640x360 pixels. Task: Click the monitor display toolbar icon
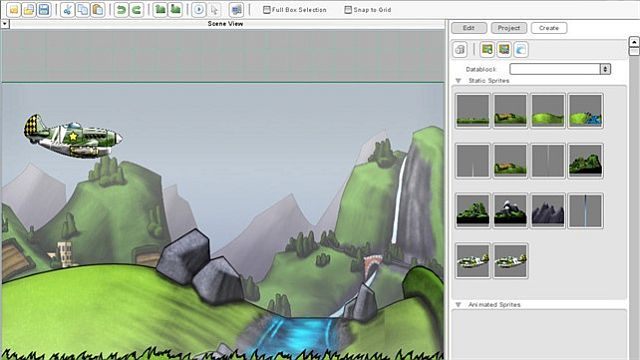(236, 9)
